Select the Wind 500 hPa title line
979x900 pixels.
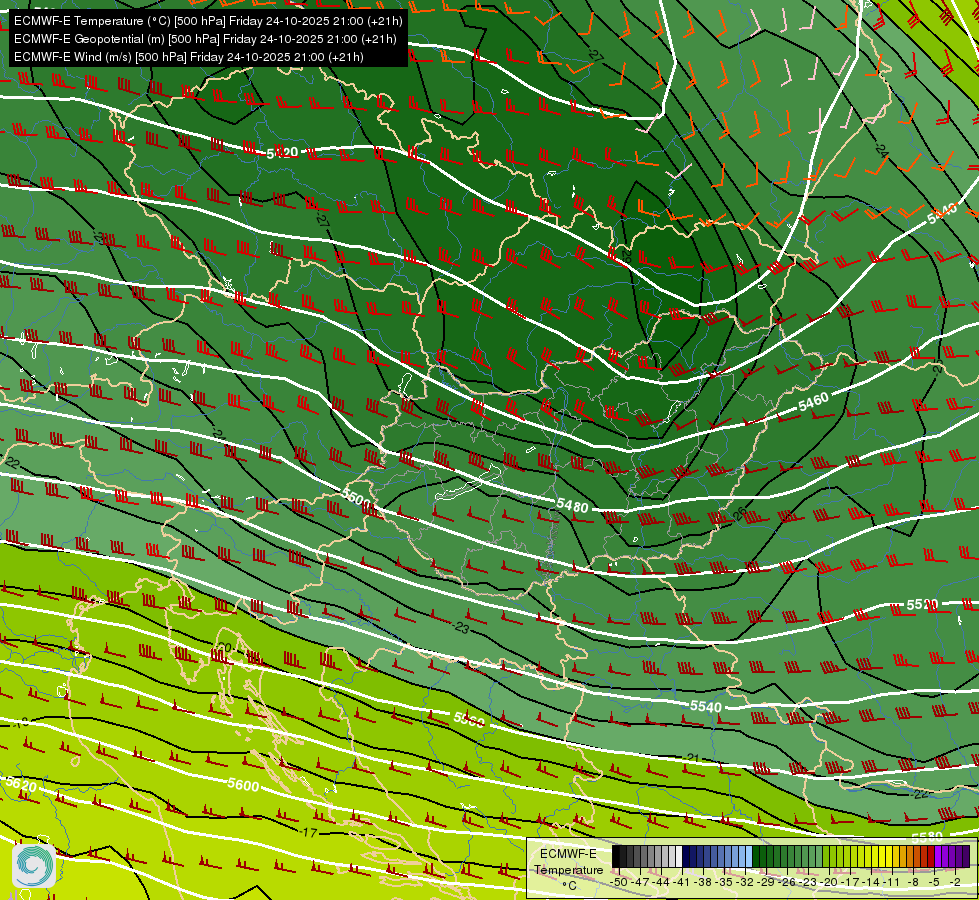[x=189, y=57]
